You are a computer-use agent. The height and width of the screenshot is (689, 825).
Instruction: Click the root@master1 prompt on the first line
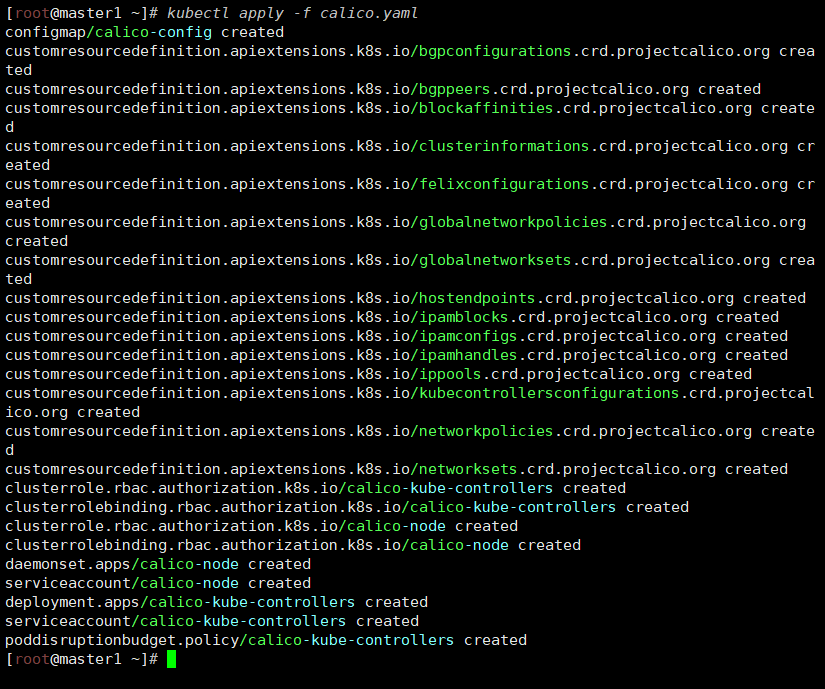pyautogui.click(x=82, y=13)
